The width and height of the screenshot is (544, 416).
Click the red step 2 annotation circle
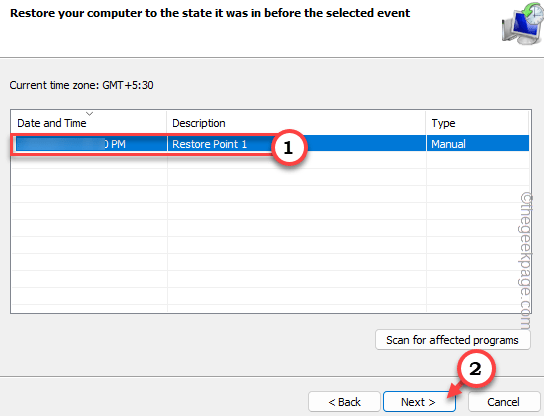[x=475, y=368]
